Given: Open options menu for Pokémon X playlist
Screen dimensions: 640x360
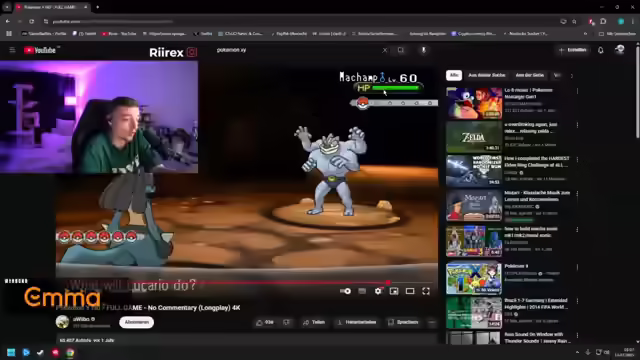Looking at the screenshot, I should 577,267.
